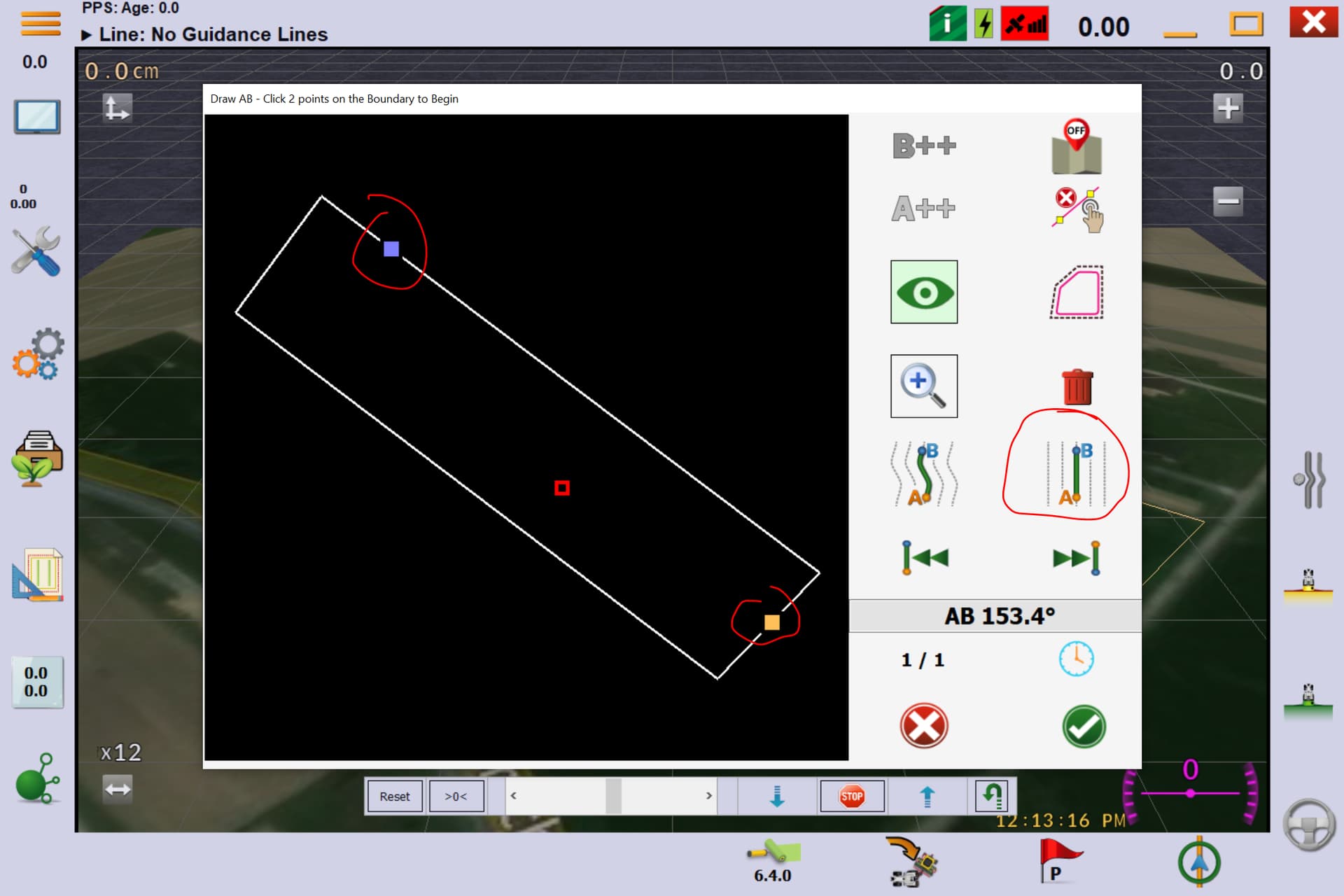The width and height of the screenshot is (1344, 896).
Task: Toggle the green eye visibility button
Action: click(924, 292)
